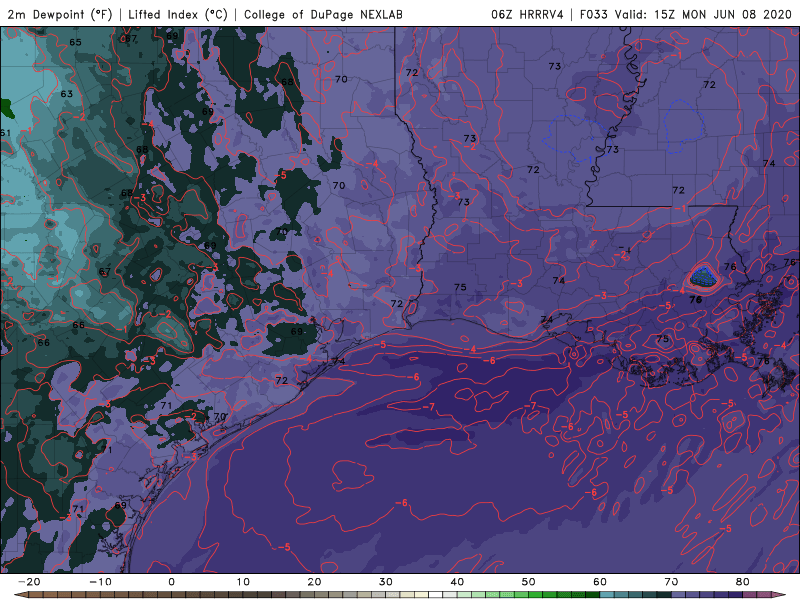Click the '2m Dewpoint (°F)' title text

pos(60,15)
